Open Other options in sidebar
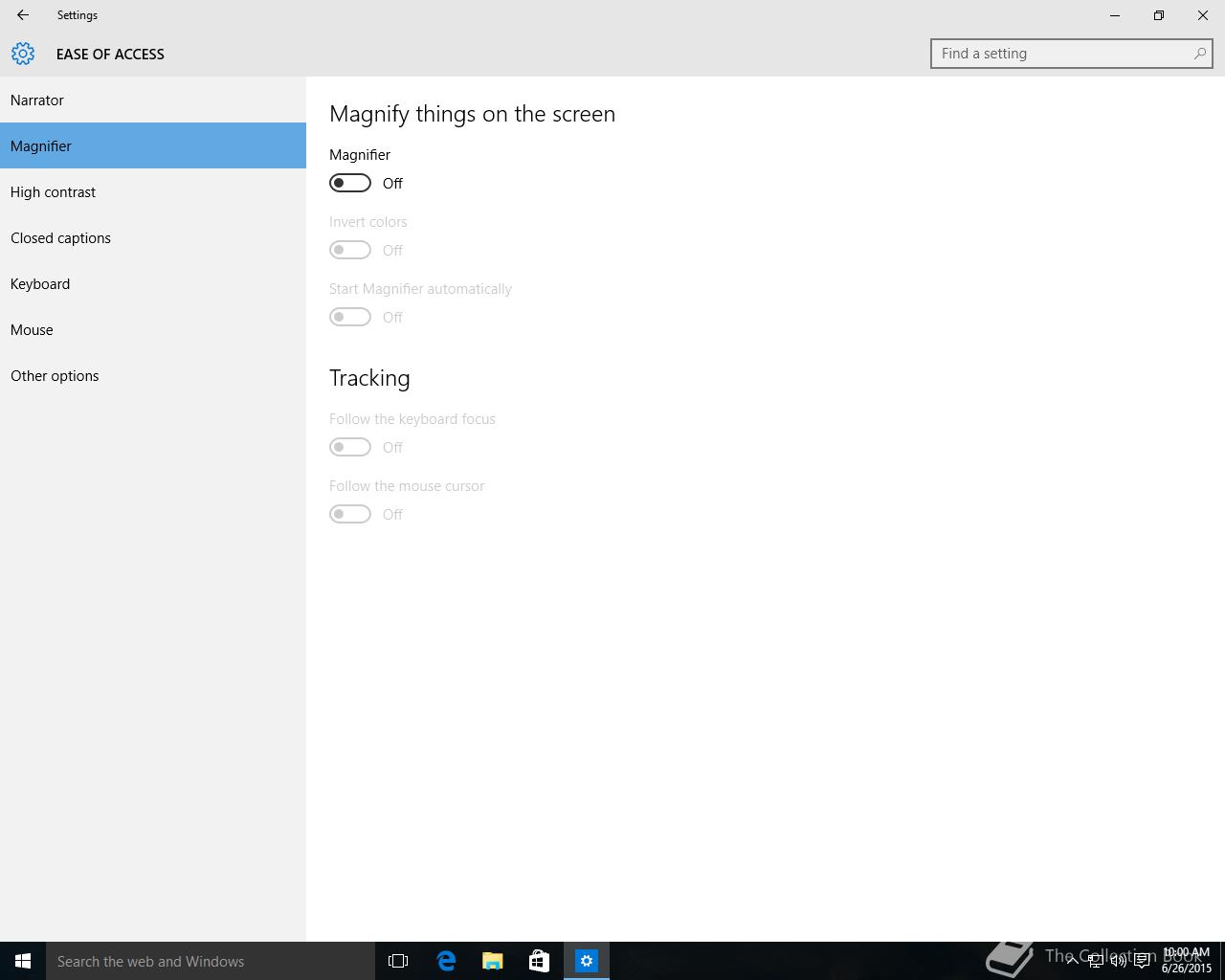This screenshot has height=980, width=1225. click(153, 375)
